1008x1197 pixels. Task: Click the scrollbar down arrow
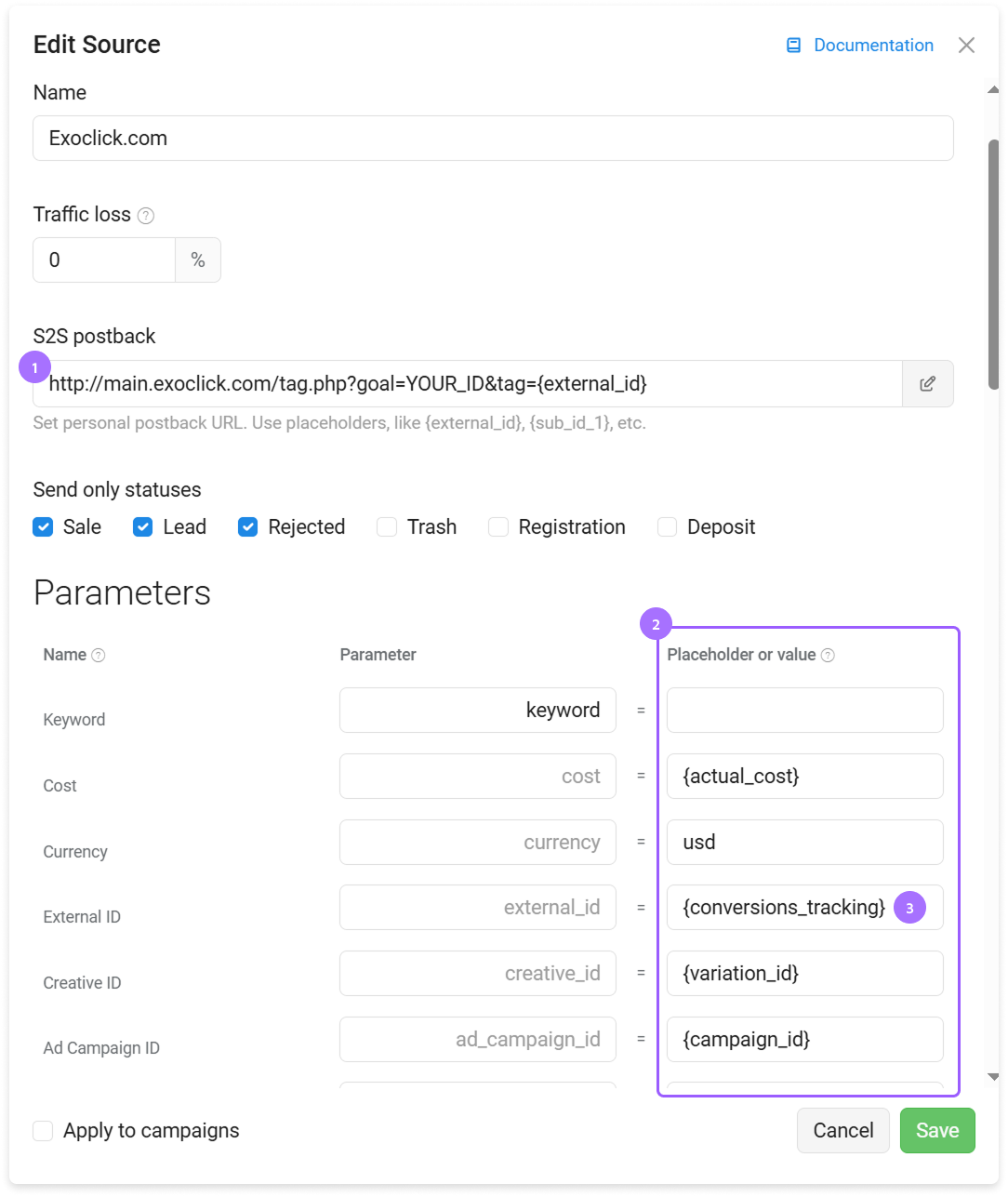click(x=993, y=1077)
